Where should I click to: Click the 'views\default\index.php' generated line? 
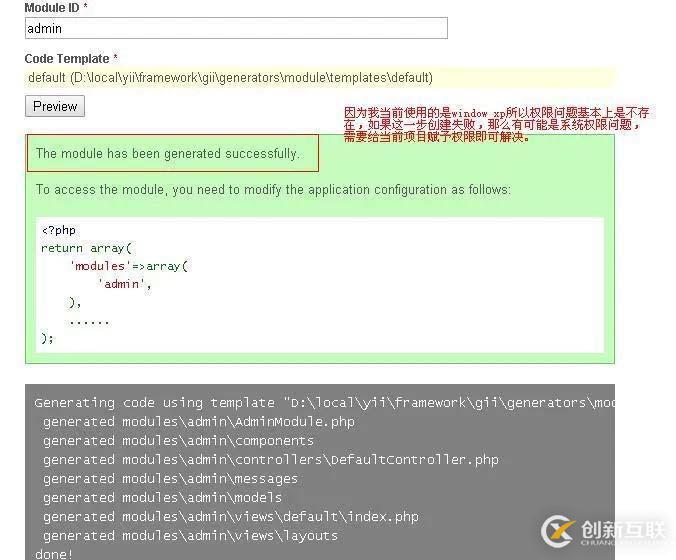[231, 516]
